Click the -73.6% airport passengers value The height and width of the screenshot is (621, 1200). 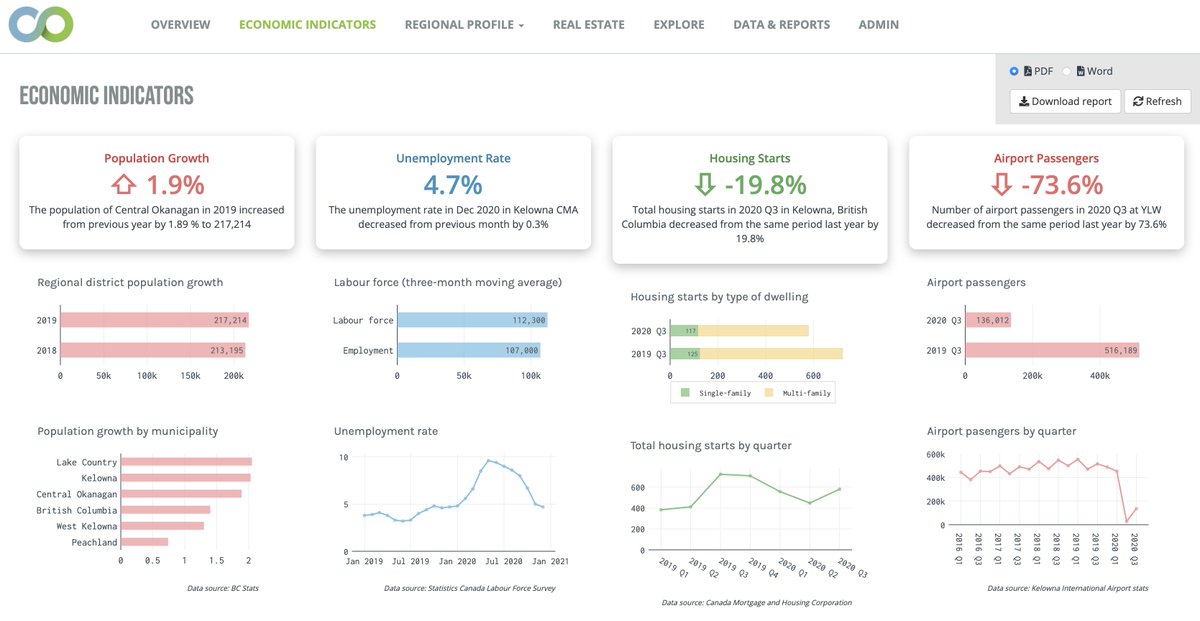click(x=1063, y=185)
